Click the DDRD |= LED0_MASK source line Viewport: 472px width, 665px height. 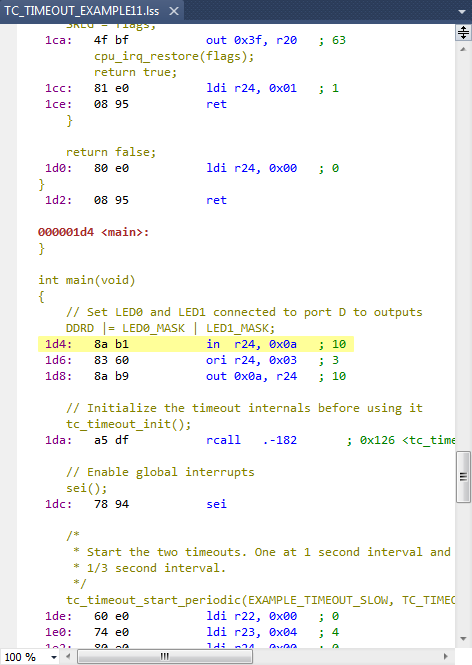point(170,328)
